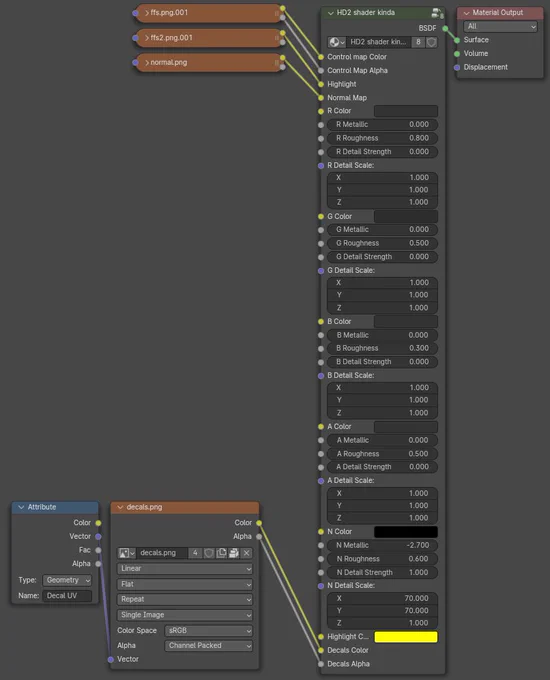Screen dimensions: 550x680
Task: Open the A Color swatch
Action: 406,427
